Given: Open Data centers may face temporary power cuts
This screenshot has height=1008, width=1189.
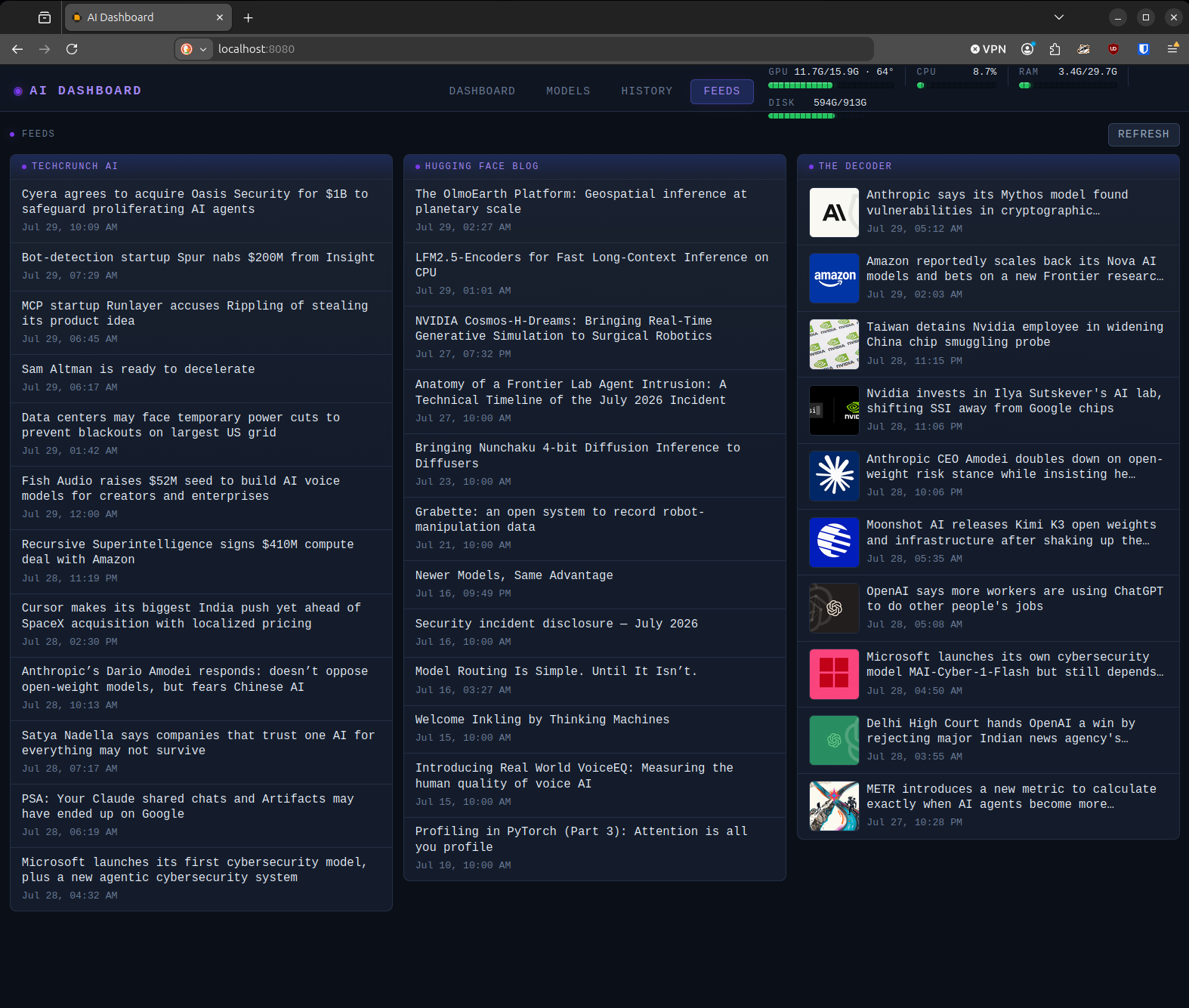Looking at the screenshot, I should 201,434.
